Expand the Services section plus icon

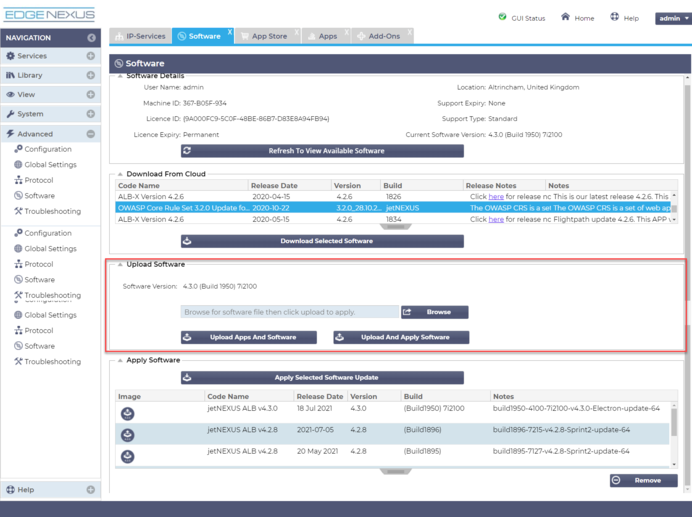91,56
